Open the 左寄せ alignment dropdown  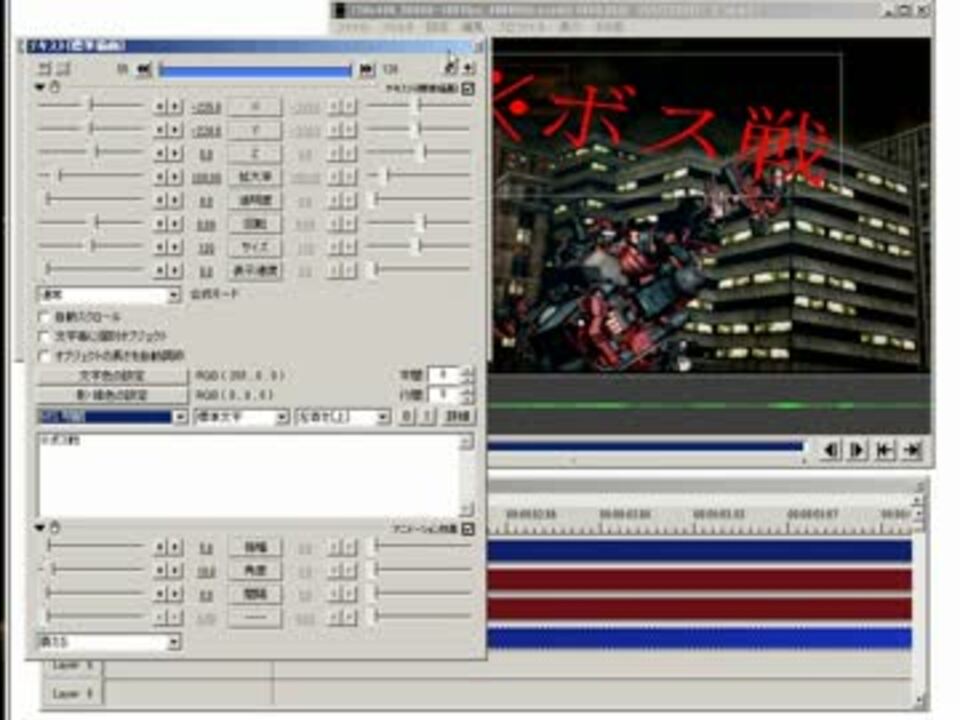pos(342,417)
